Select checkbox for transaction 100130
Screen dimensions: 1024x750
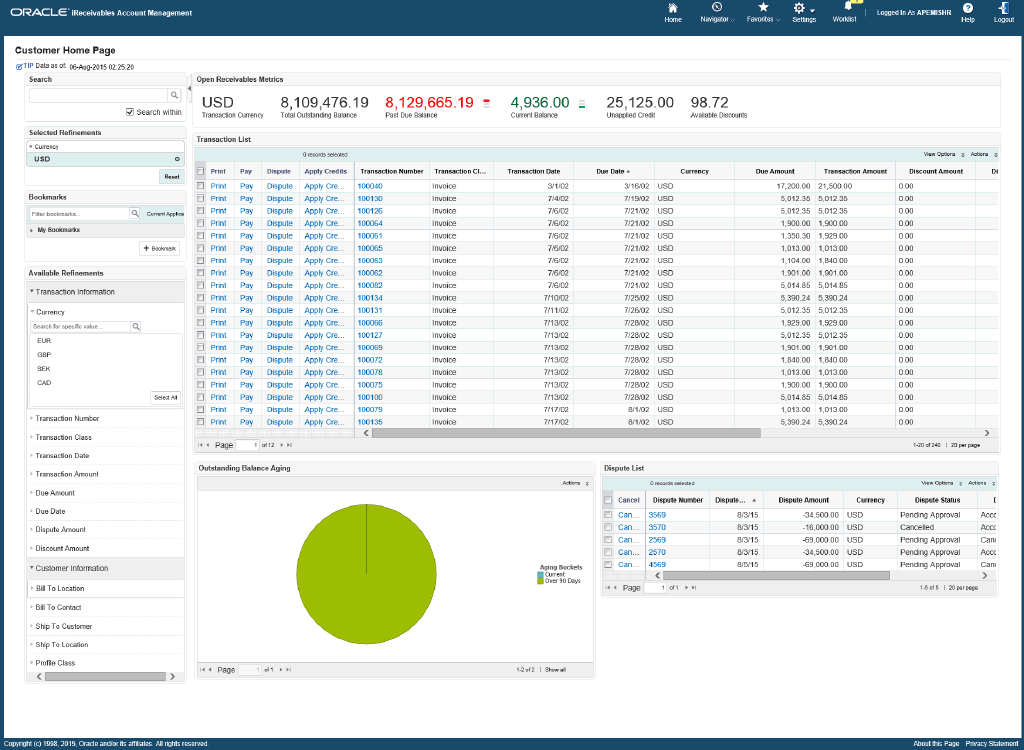click(x=200, y=199)
